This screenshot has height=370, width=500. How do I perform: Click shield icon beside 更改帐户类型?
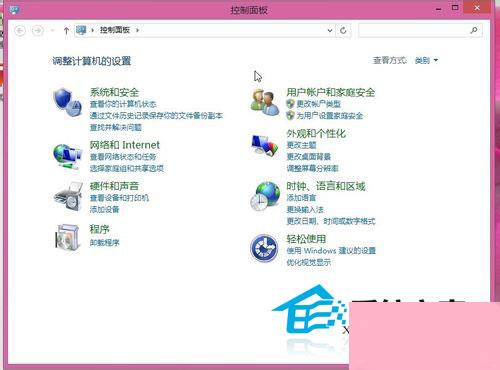290,104
